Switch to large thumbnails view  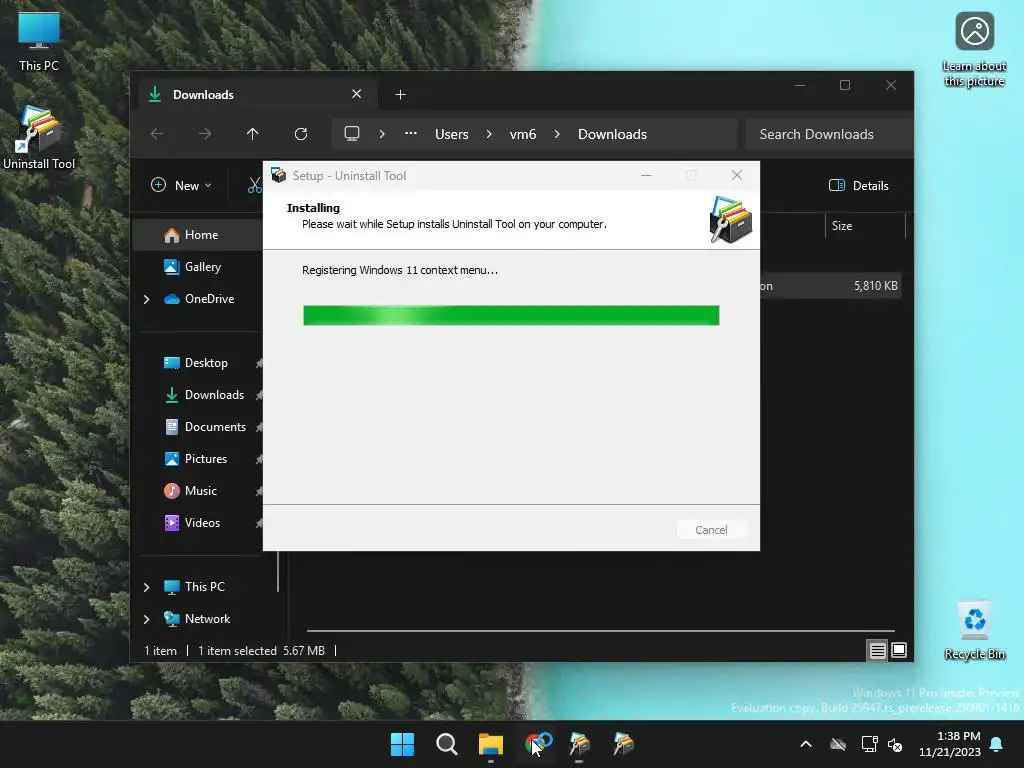pyautogui.click(x=899, y=650)
